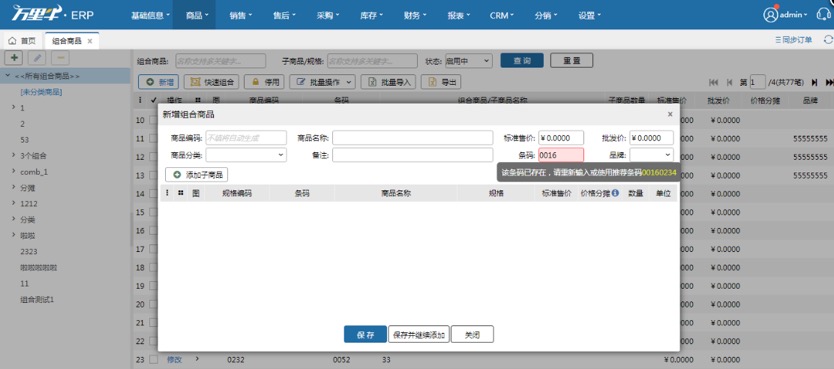Focus the 商品名称 input field
834x369 pixels.
[413, 138]
